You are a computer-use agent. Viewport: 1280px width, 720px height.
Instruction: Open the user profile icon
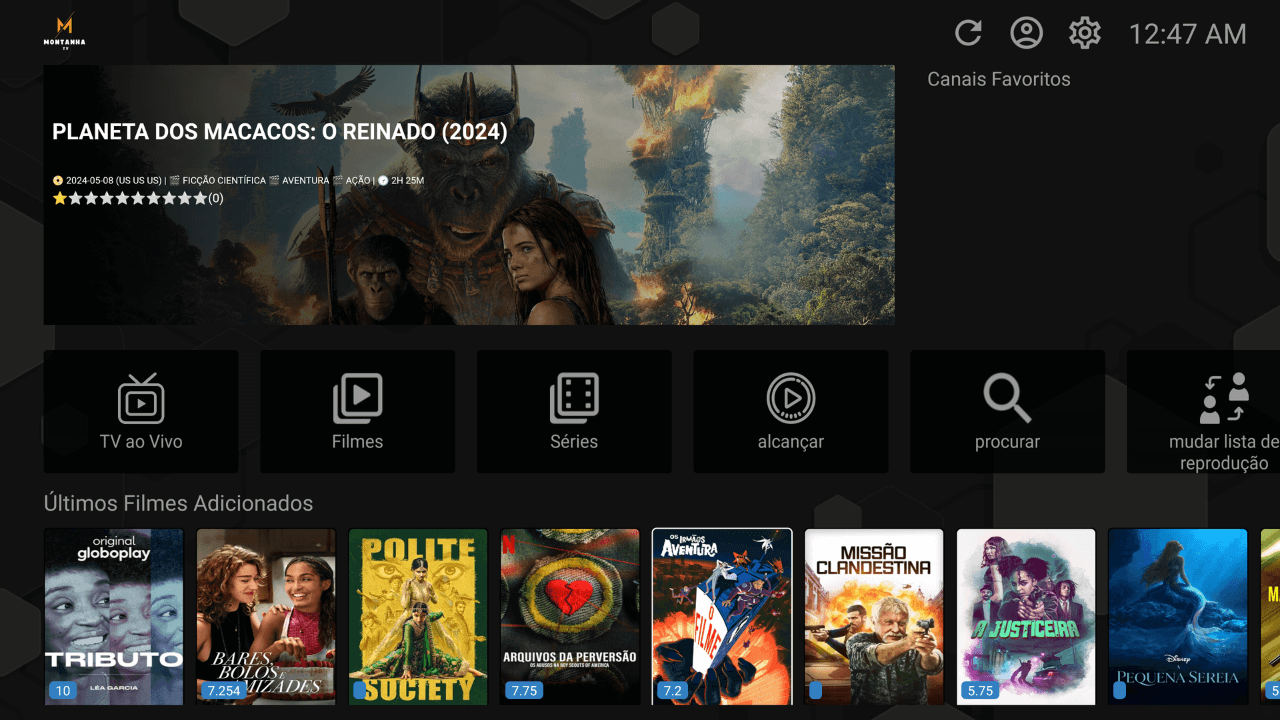[x=1026, y=33]
